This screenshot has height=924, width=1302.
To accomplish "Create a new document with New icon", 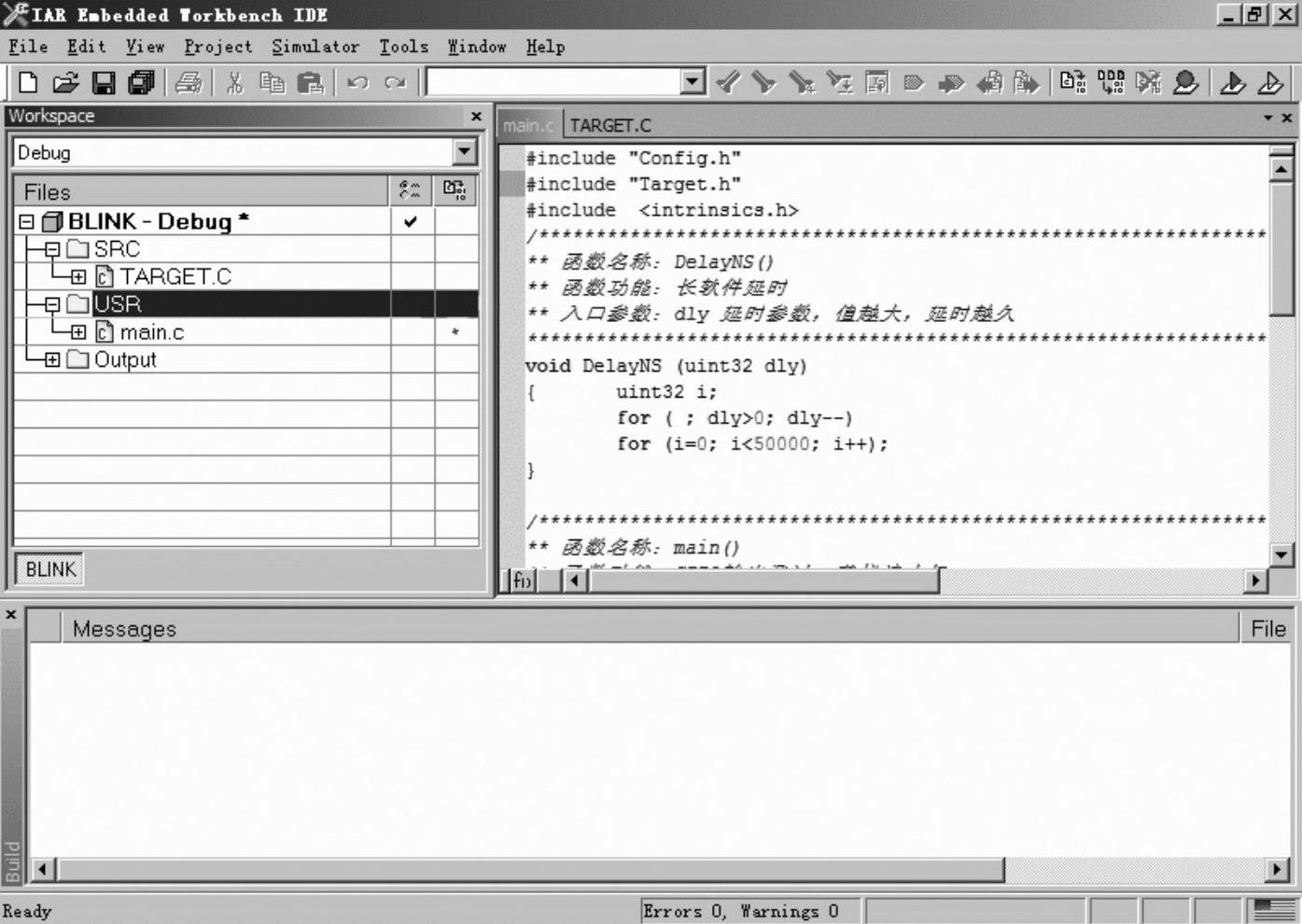I will click(x=28, y=83).
